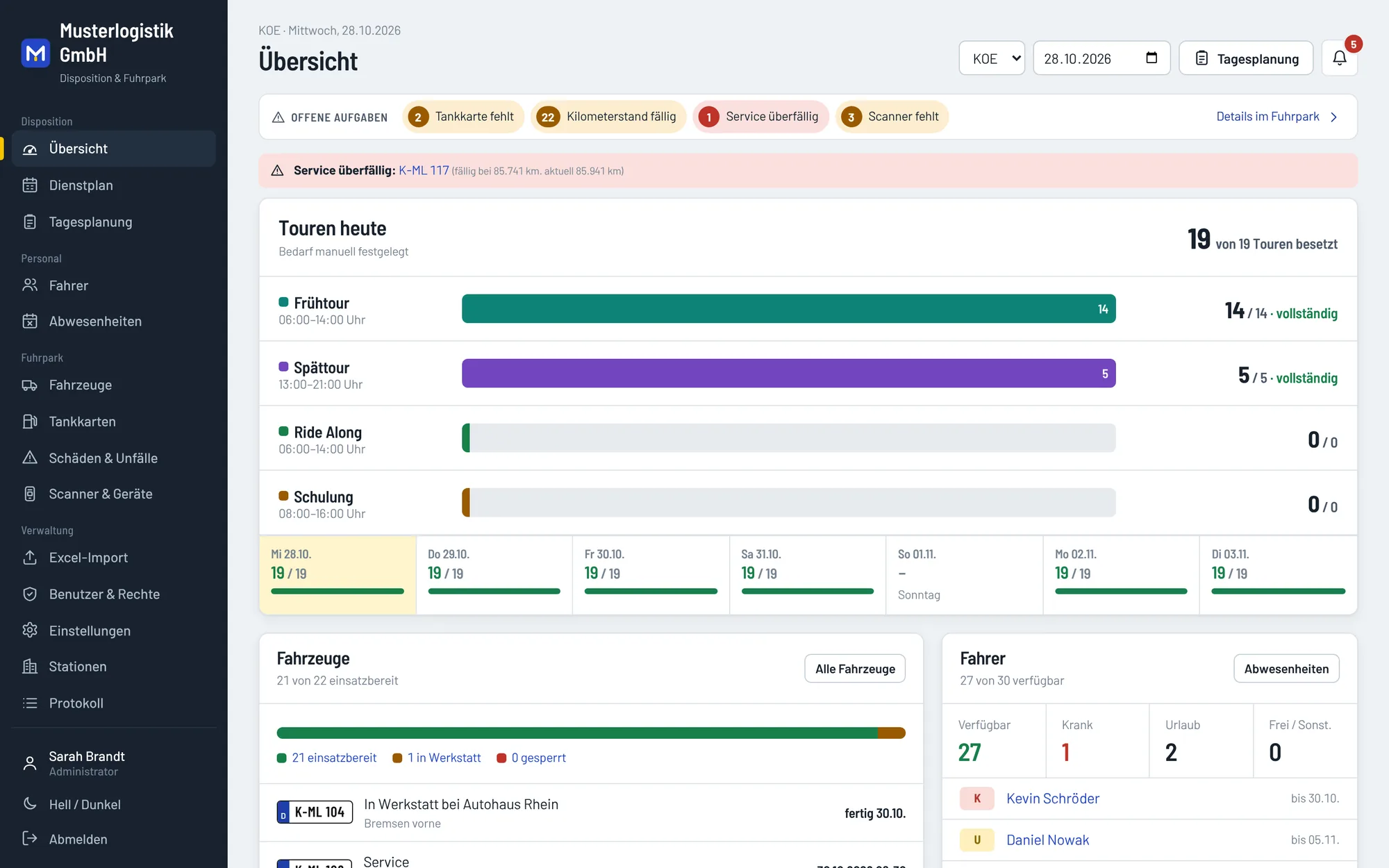Open the KOE station dropdown

(992, 58)
